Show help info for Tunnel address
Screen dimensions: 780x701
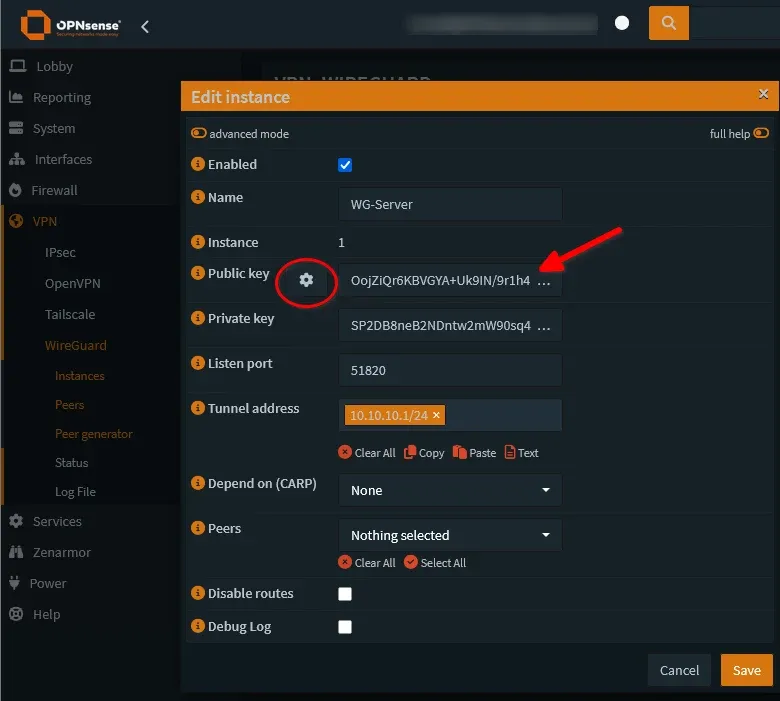coord(198,408)
